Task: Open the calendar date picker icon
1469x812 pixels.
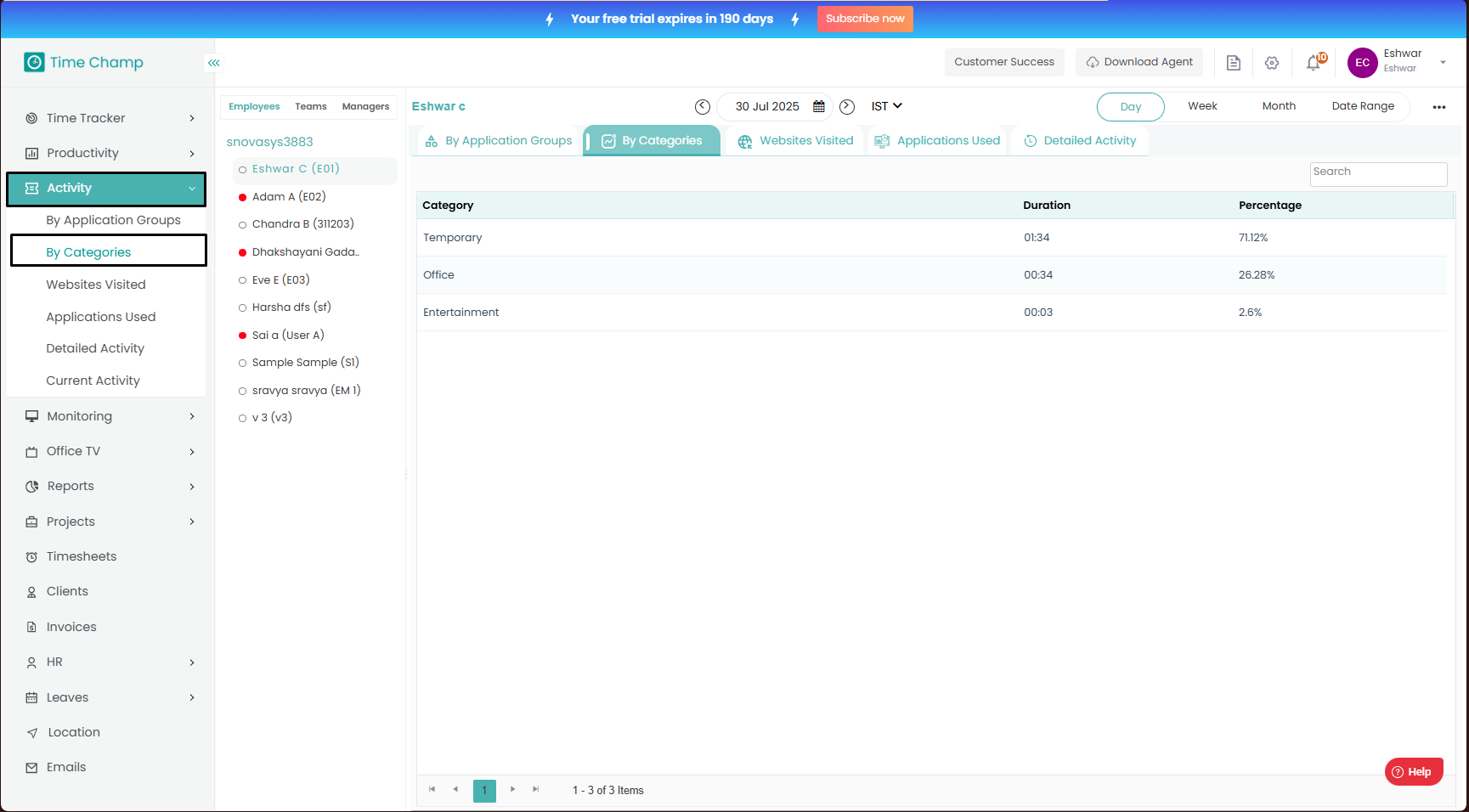Action: [x=819, y=107]
